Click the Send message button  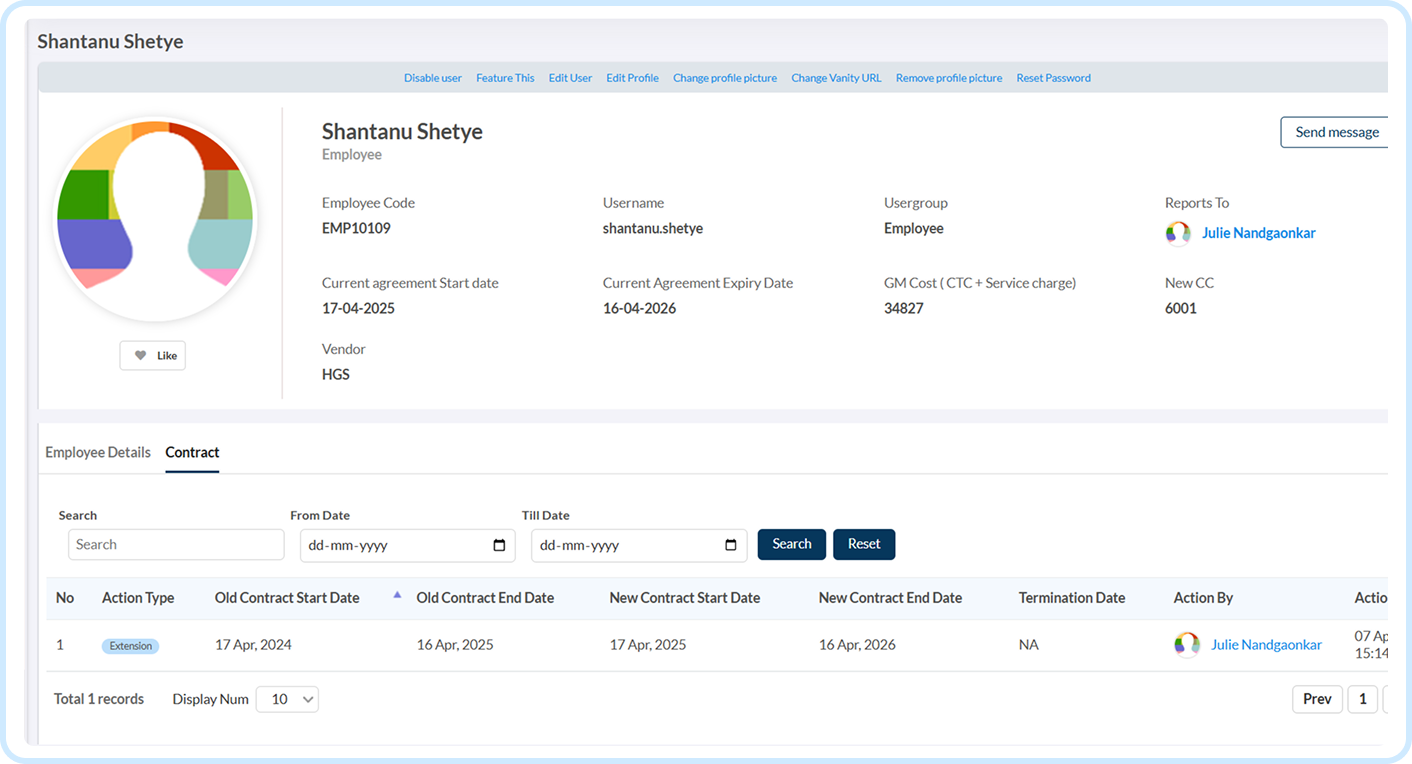(x=1335, y=132)
